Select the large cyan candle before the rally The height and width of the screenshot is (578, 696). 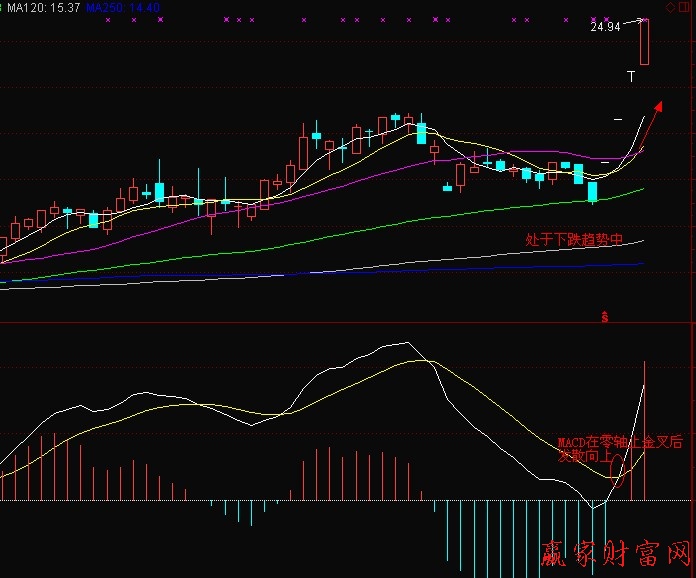pos(592,191)
